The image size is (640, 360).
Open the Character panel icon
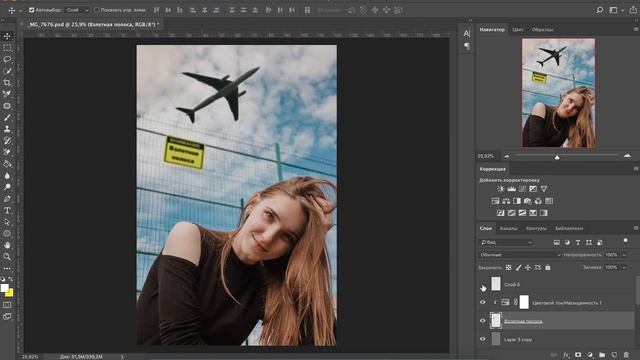[467, 33]
